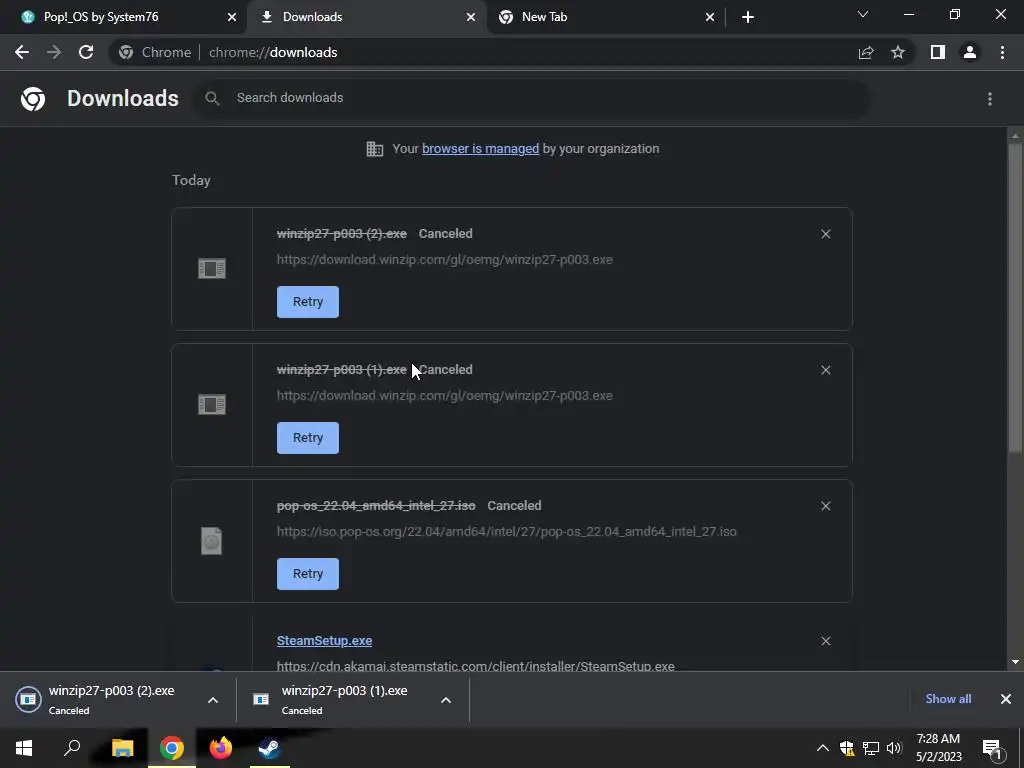This screenshot has height=768, width=1024.
Task: Focus the Search downloads field
Action: tap(531, 98)
